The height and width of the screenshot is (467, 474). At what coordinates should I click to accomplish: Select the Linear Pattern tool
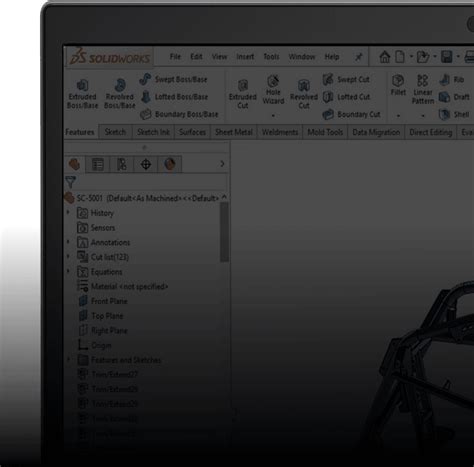(x=423, y=89)
